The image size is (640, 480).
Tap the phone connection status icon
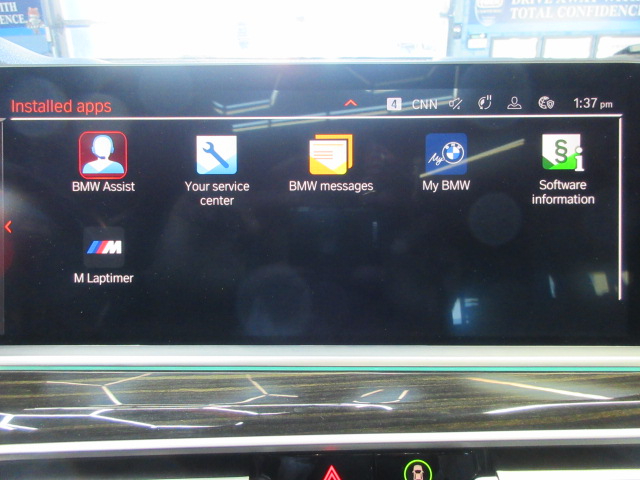[486, 103]
